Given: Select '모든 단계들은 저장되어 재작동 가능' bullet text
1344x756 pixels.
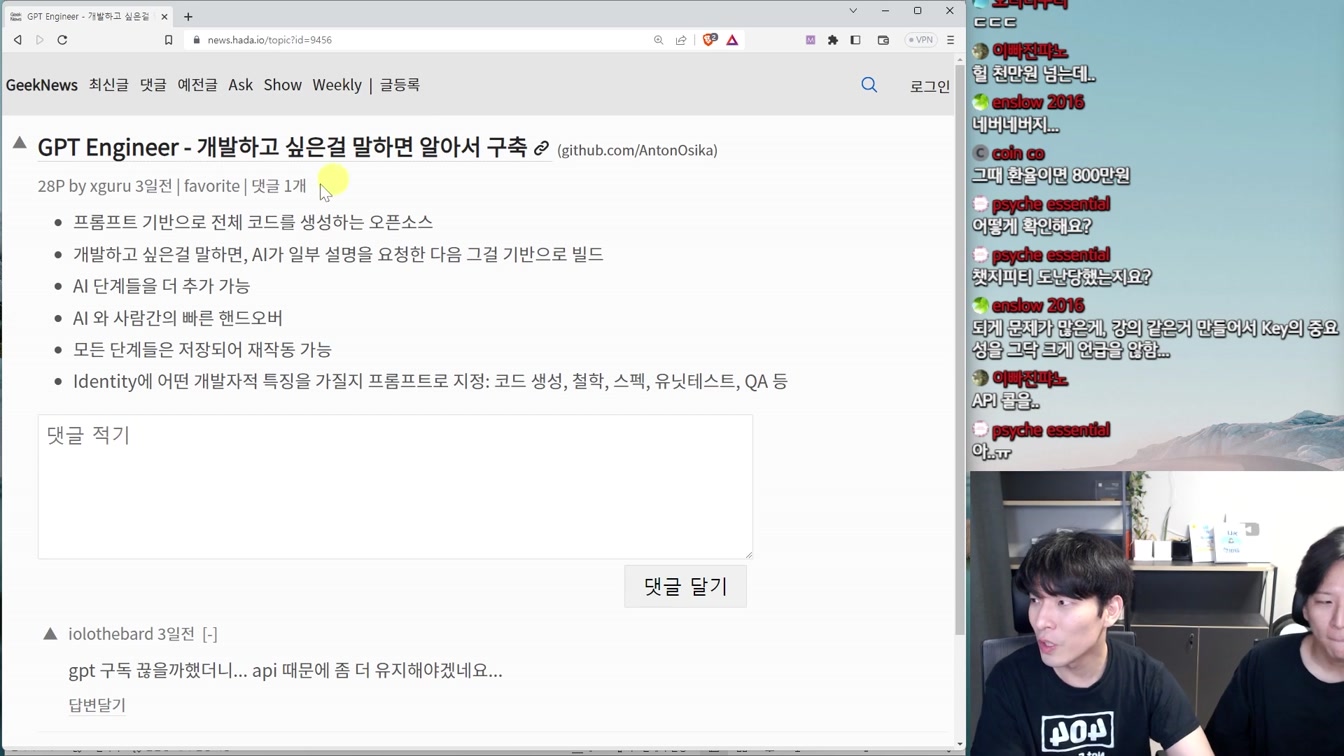Looking at the screenshot, I should click(202, 350).
